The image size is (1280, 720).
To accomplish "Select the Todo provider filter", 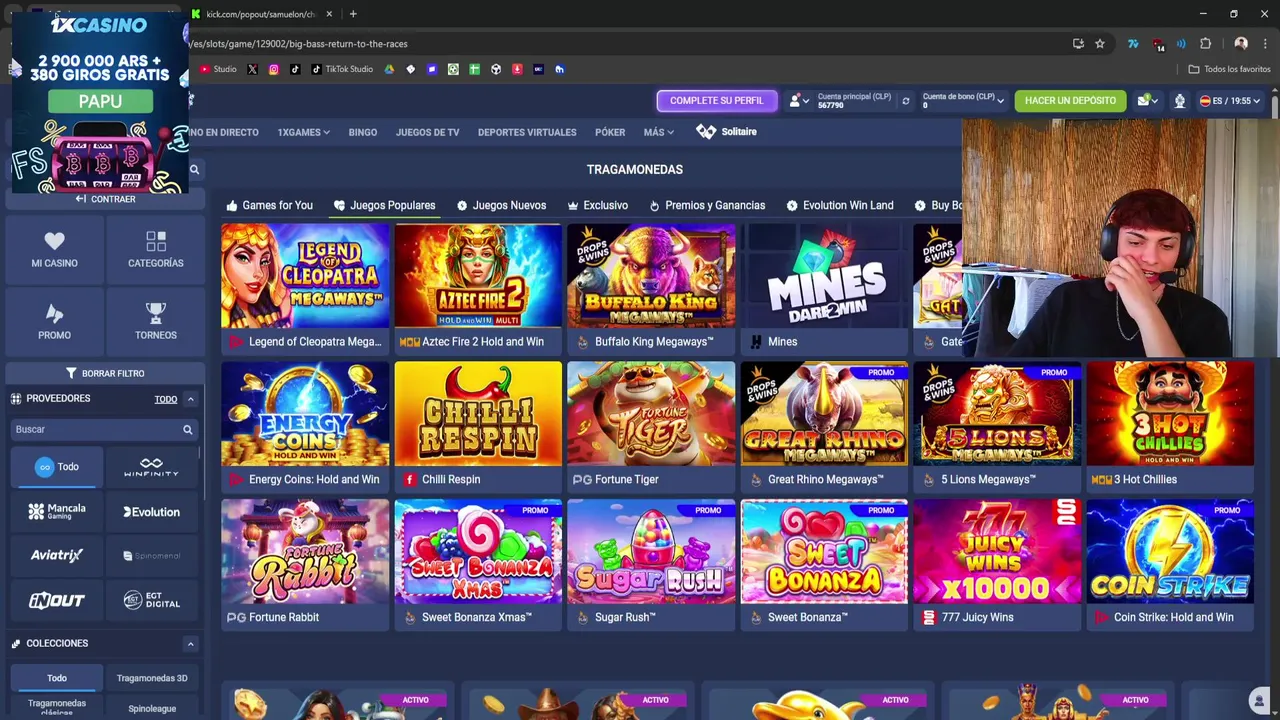I will (x=56, y=467).
